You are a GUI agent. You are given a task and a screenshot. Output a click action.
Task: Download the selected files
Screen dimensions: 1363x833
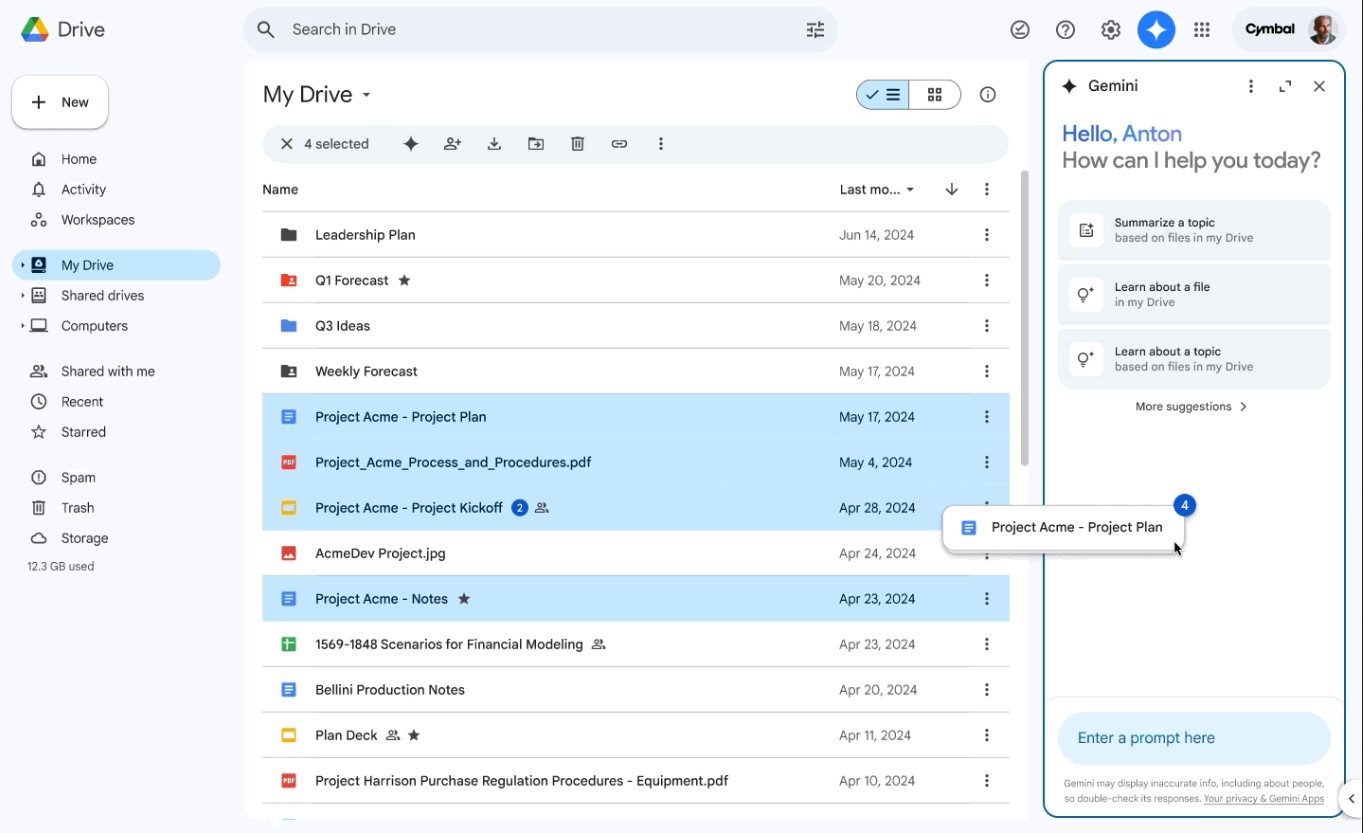click(x=494, y=144)
